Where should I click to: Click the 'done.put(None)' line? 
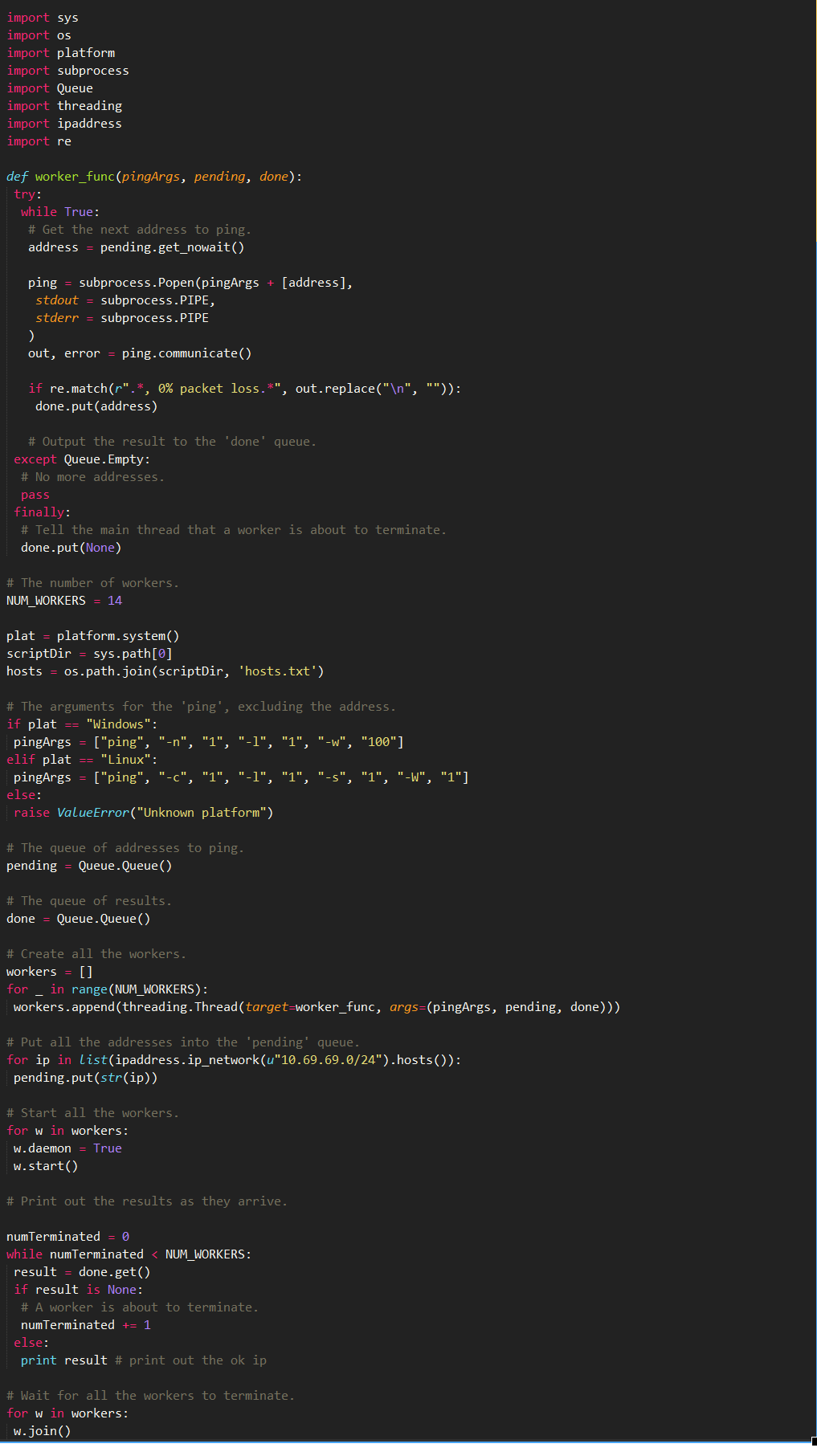(71, 548)
